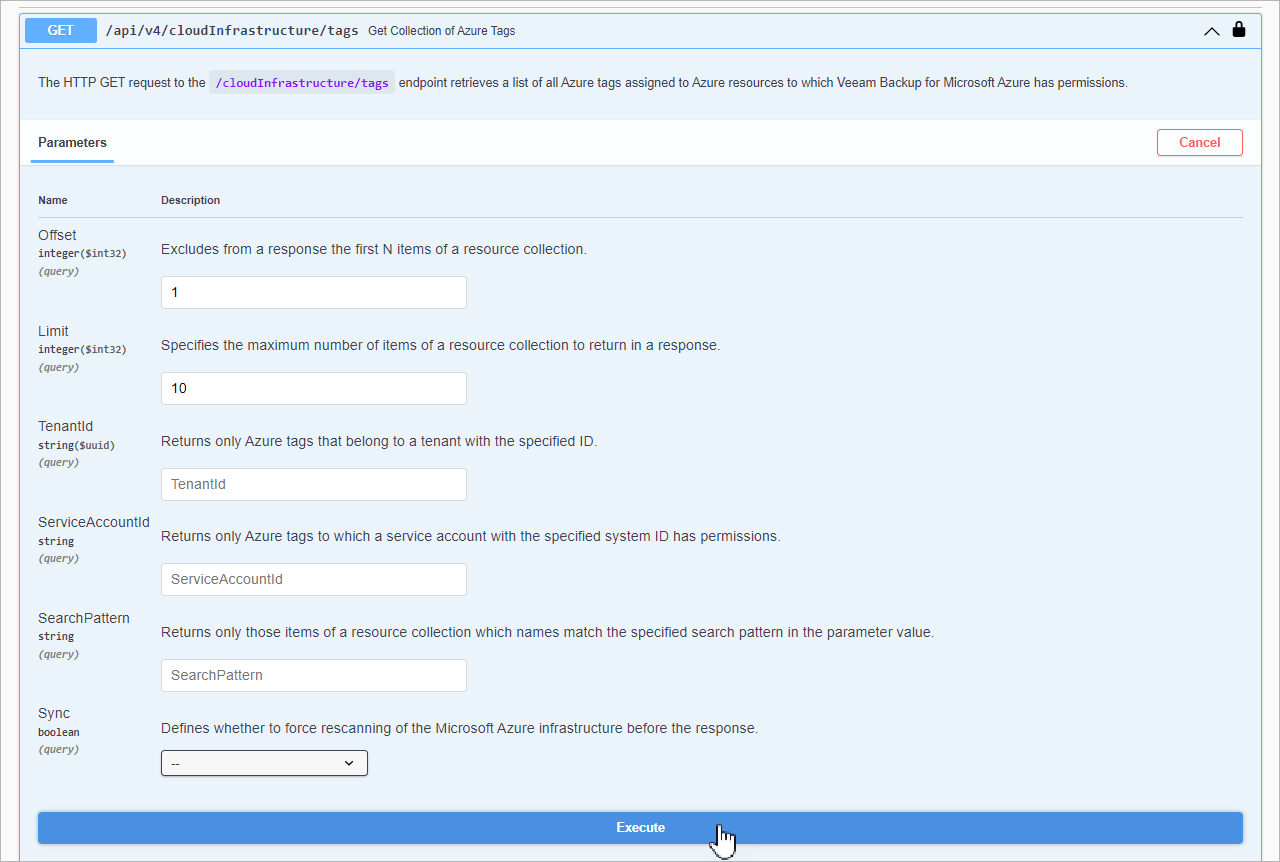Viewport: 1280px width, 862px height.
Task: Click the Sync parameter name
Action: [54, 713]
